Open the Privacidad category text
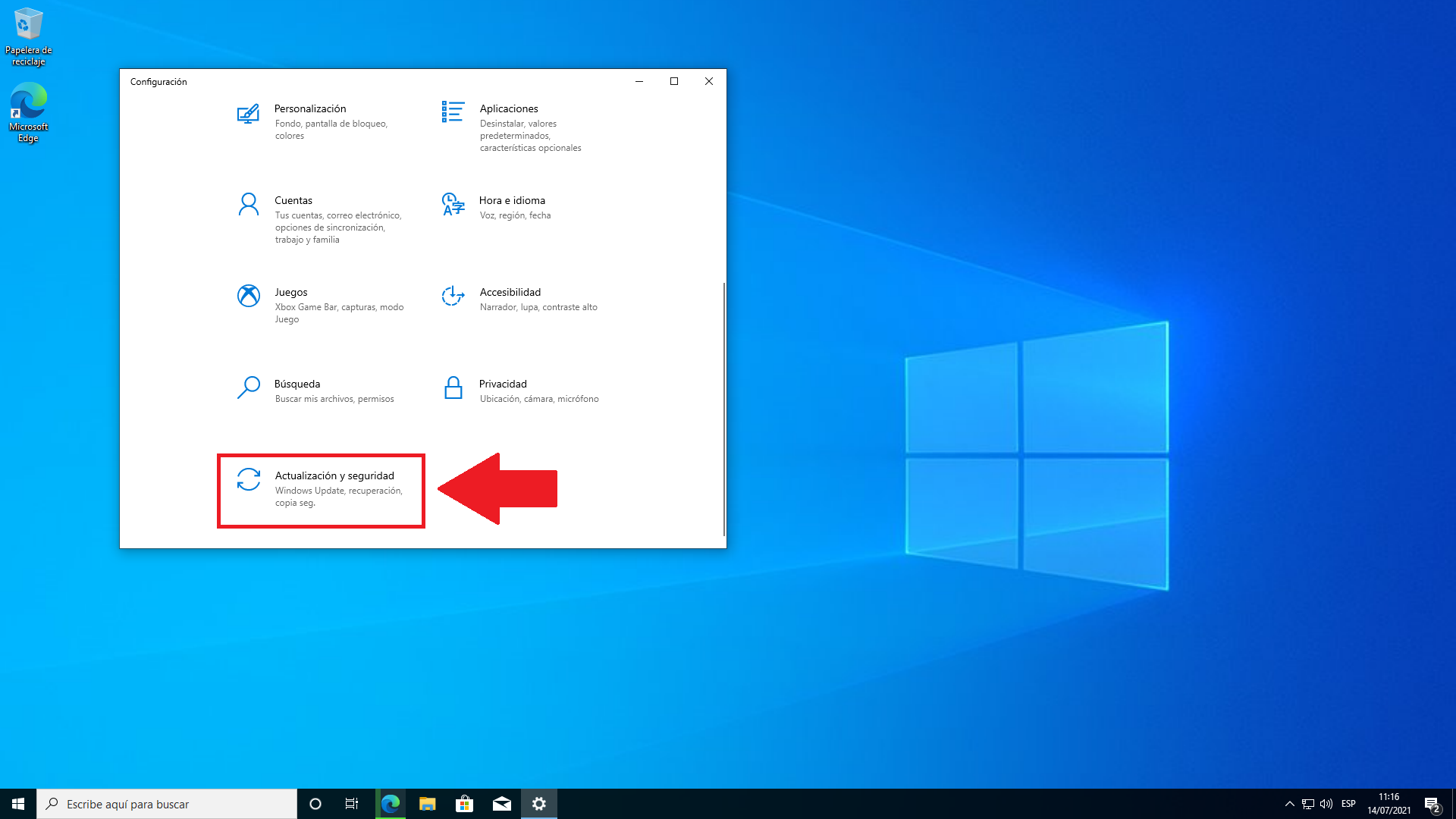Viewport: 1456px width, 819px height. coord(503,384)
